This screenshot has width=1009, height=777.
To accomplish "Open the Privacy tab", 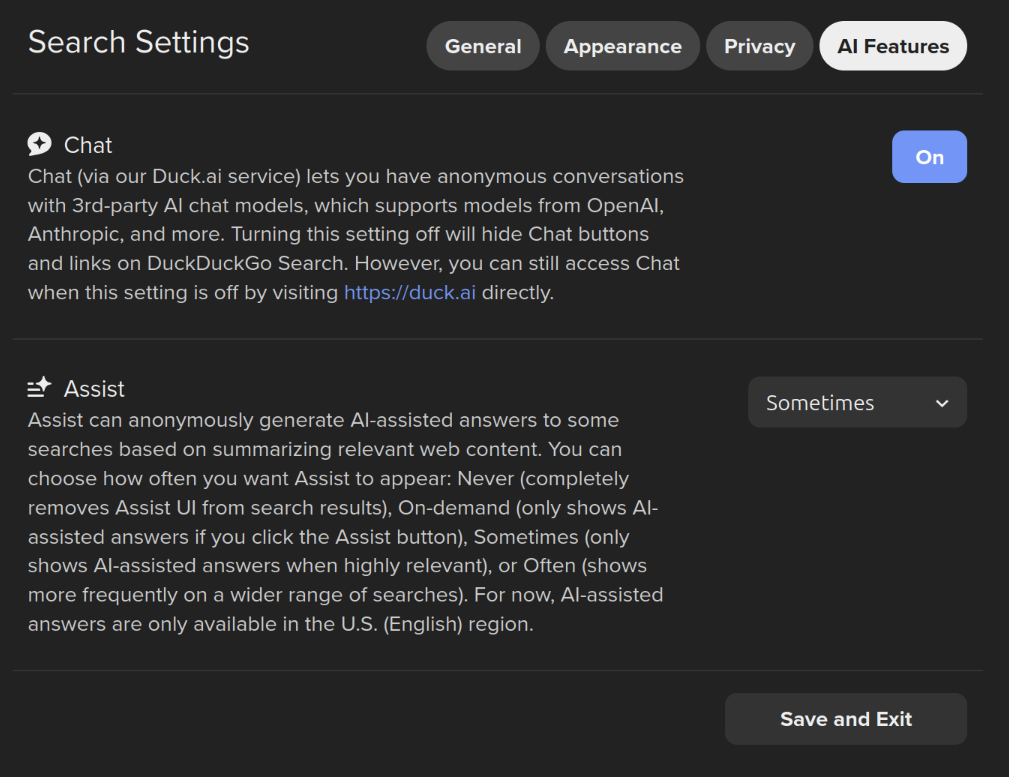I will [759, 46].
